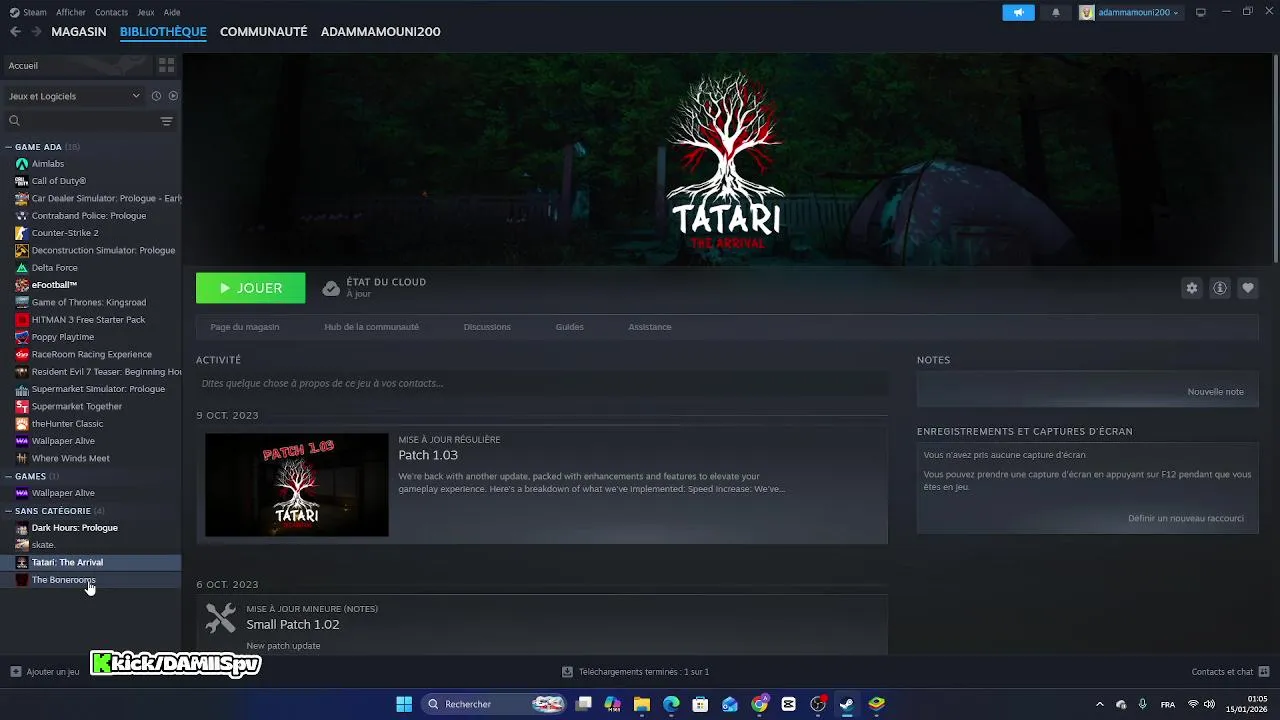
Task: Open the notifications bell
Action: pyautogui.click(x=1056, y=12)
